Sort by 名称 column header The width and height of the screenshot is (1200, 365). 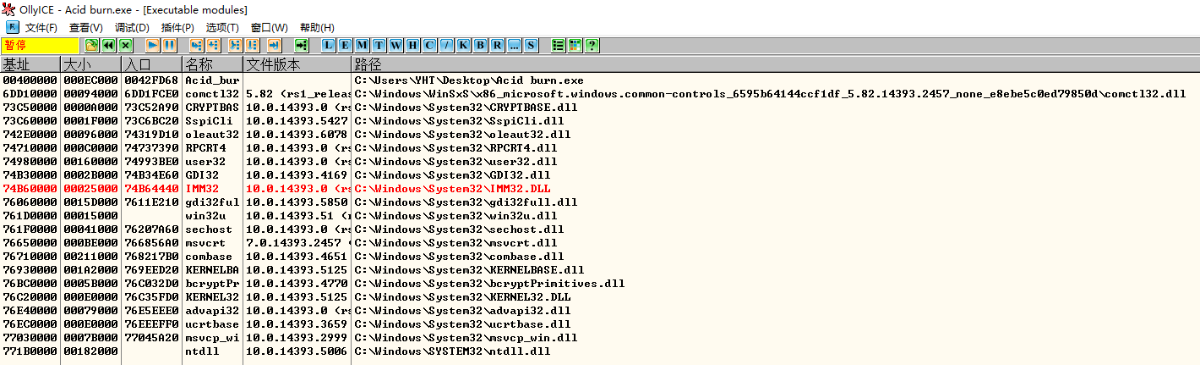pos(213,64)
